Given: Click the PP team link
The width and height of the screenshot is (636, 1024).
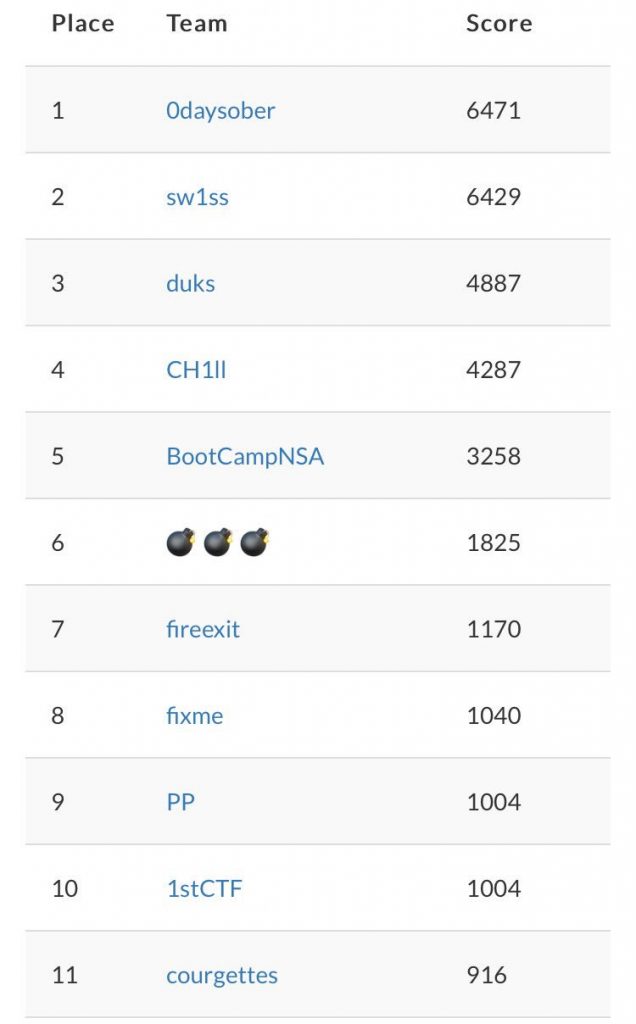Looking at the screenshot, I should tap(180, 802).
